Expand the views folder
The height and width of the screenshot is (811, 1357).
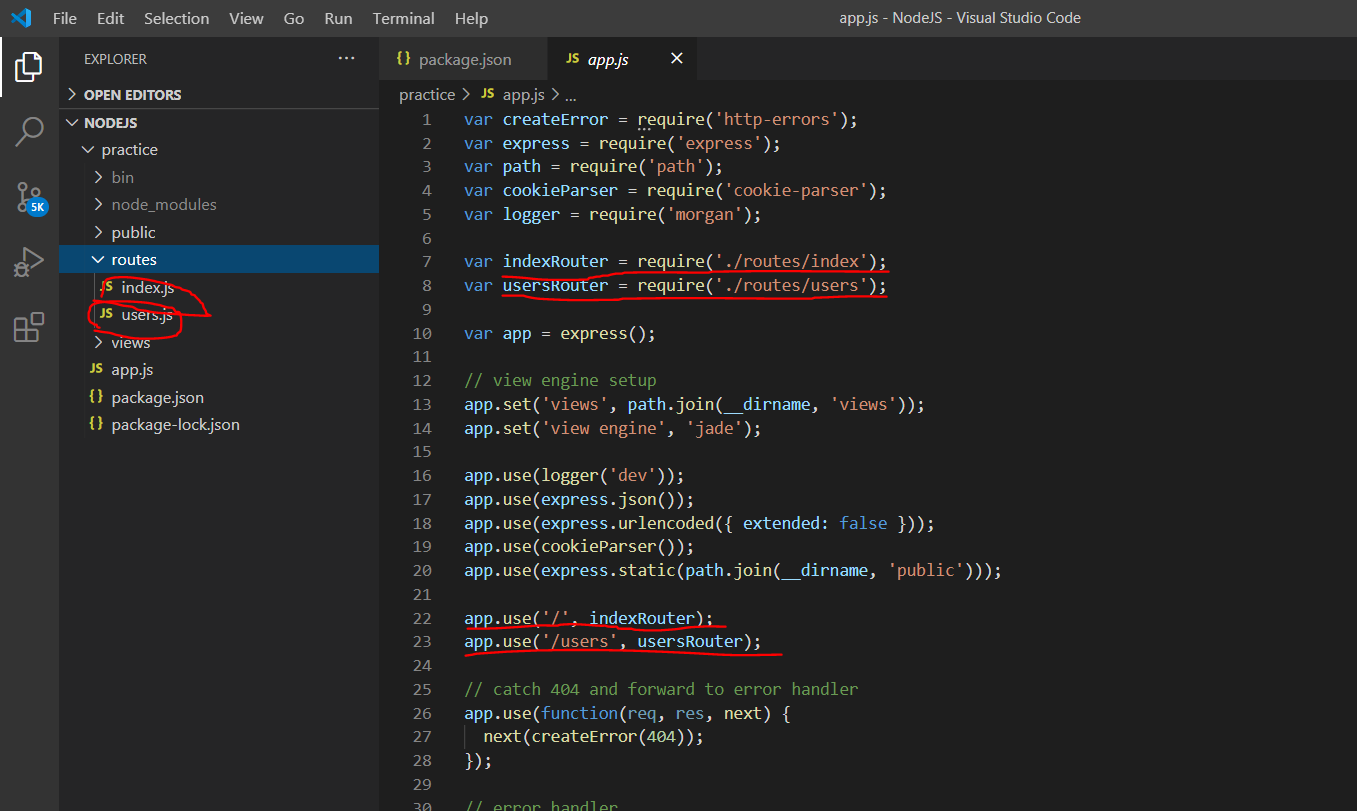[219, 342]
